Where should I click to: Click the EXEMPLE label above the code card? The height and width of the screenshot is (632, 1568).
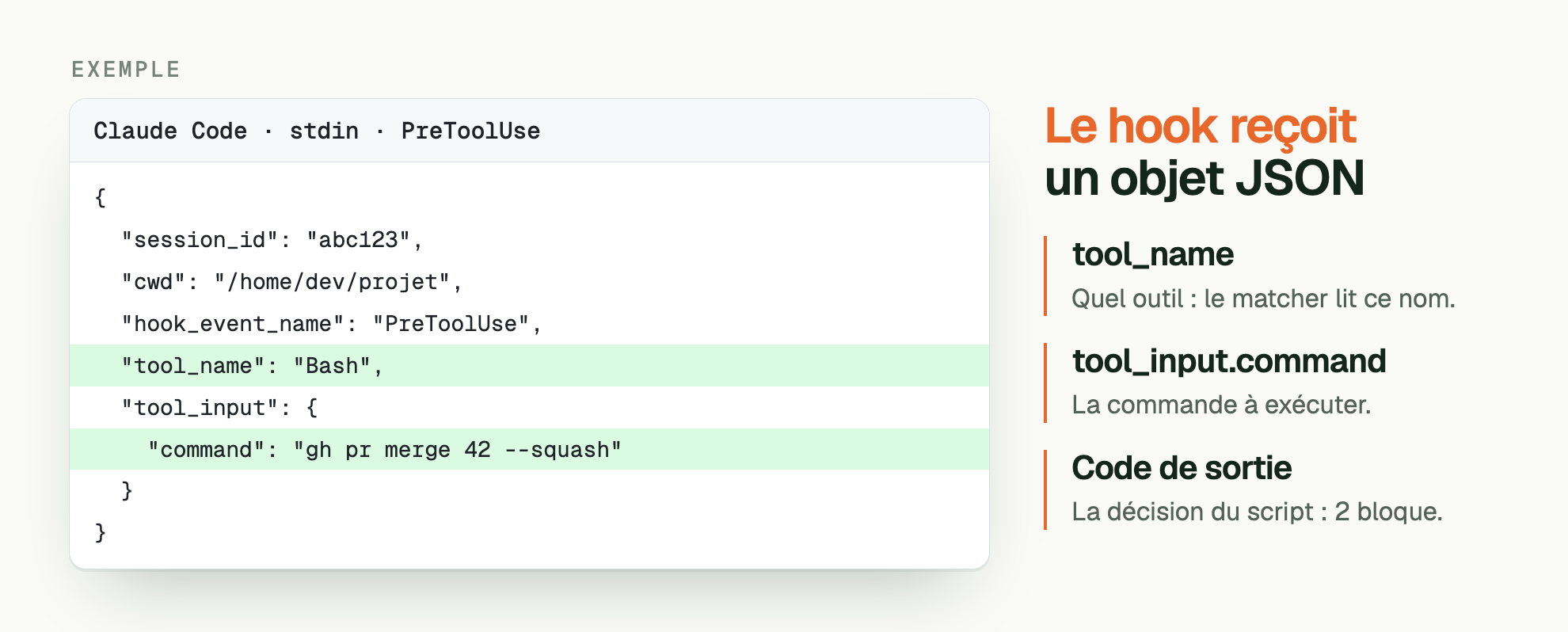pos(126,70)
